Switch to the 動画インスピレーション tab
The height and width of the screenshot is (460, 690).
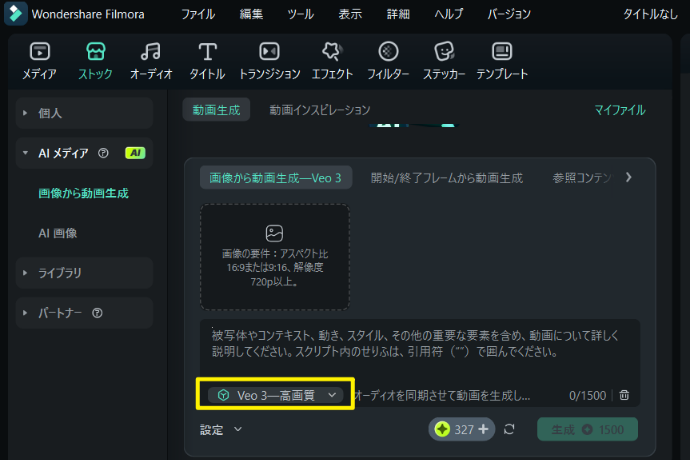320,110
